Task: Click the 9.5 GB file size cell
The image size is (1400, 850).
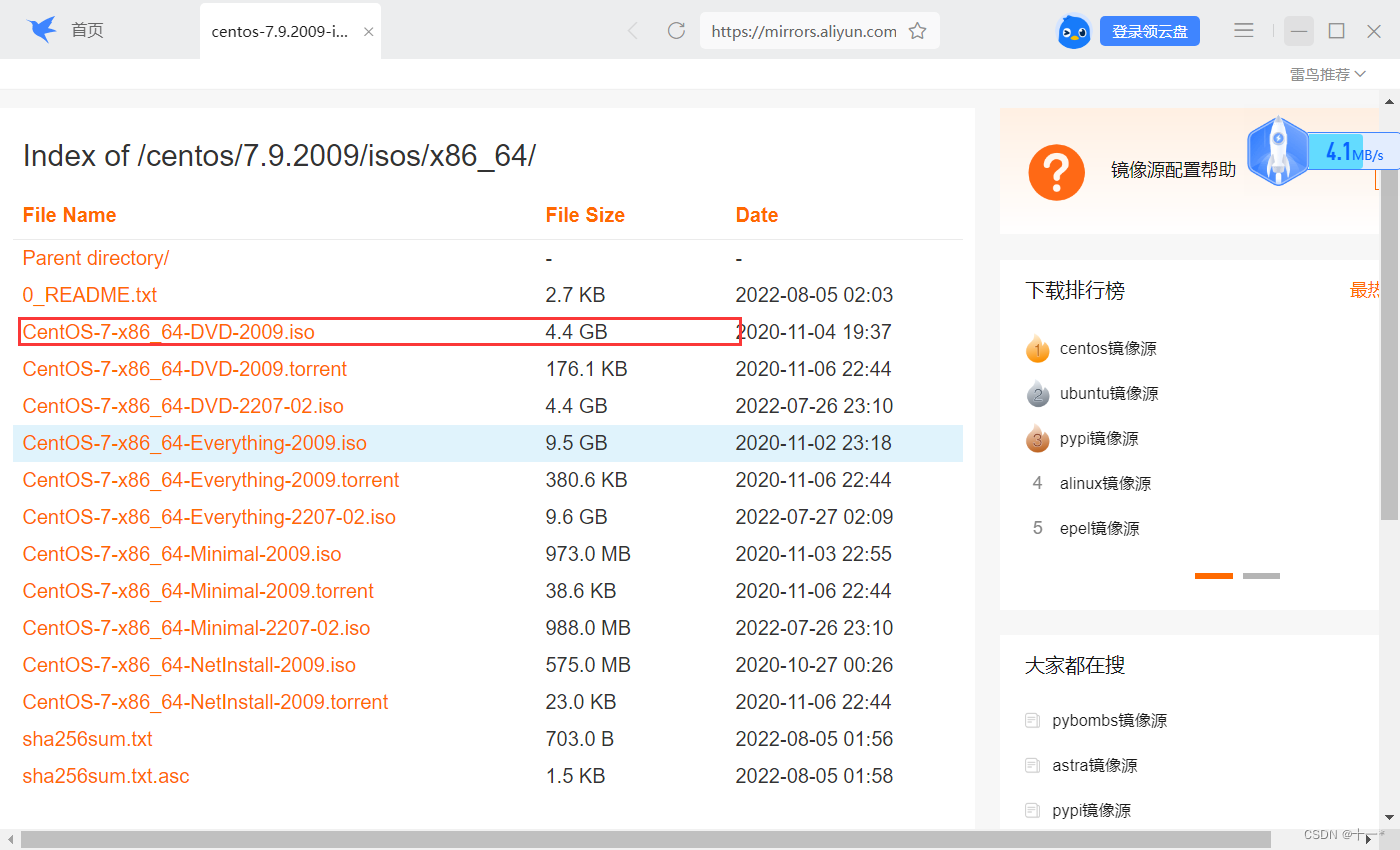Action: pyautogui.click(x=577, y=443)
